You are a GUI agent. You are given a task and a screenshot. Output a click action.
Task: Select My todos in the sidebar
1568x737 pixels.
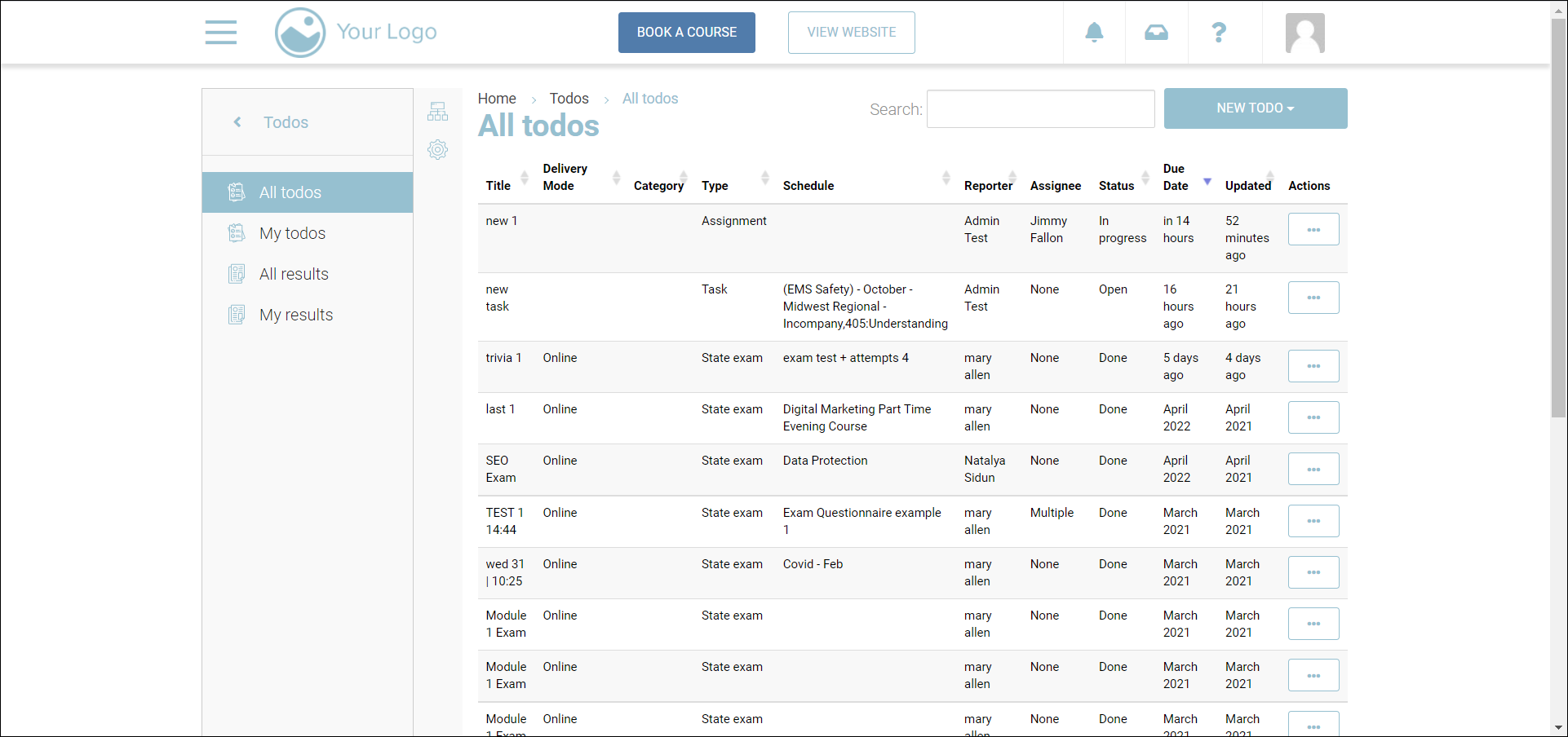(x=292, y=233)
